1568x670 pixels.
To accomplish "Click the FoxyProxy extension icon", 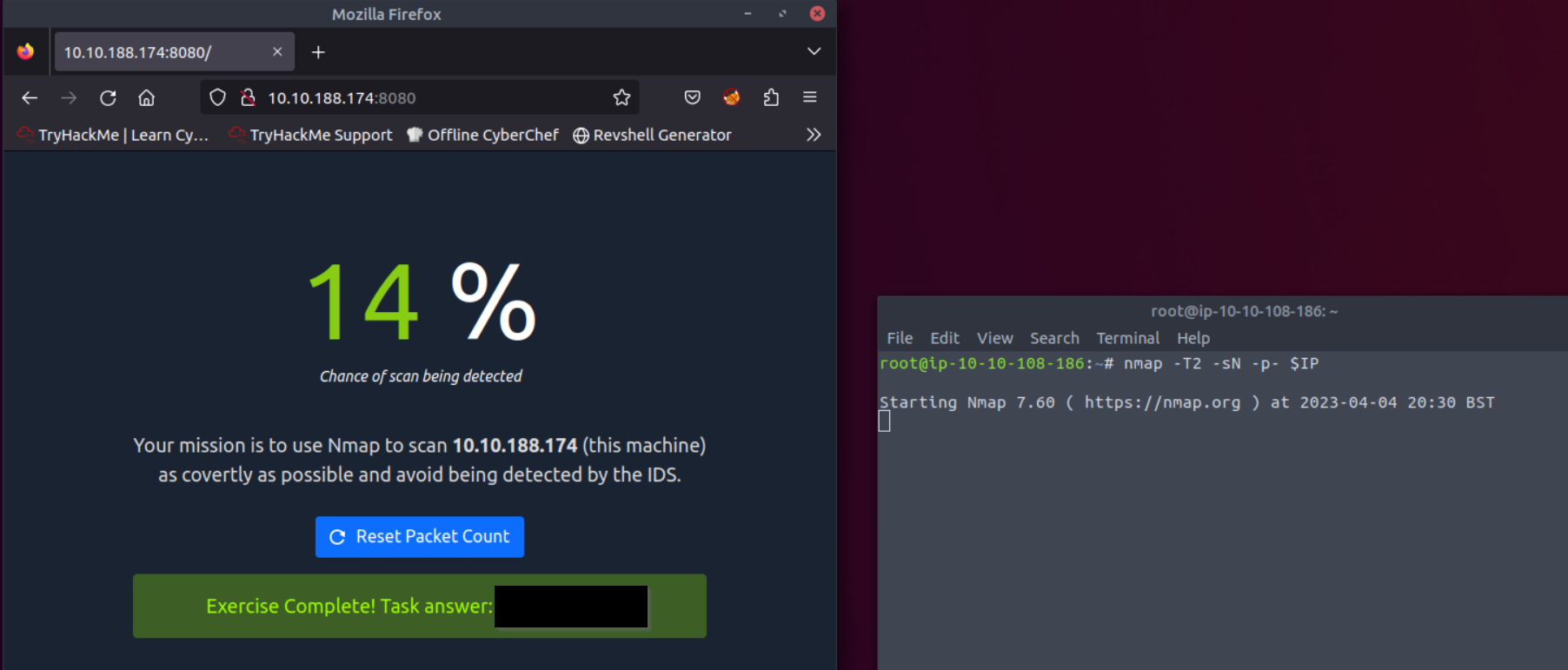I will [731, 98].
